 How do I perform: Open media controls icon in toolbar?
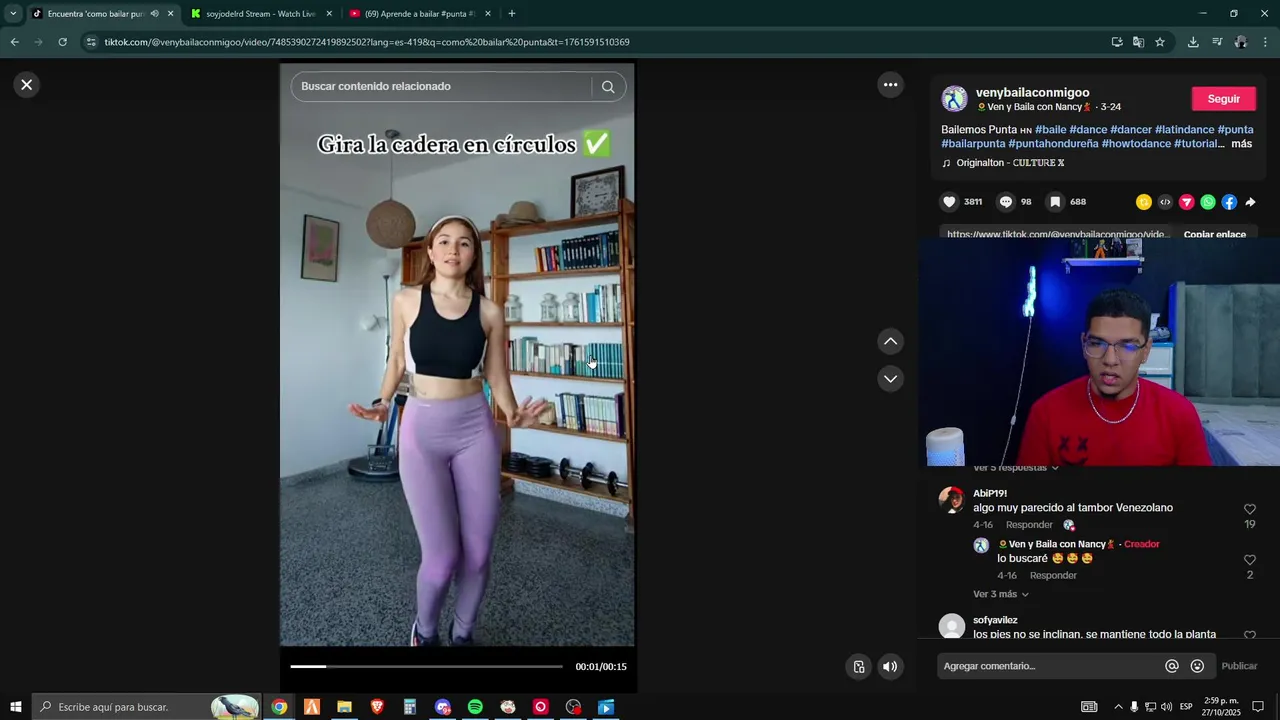tap(1217, 42)
